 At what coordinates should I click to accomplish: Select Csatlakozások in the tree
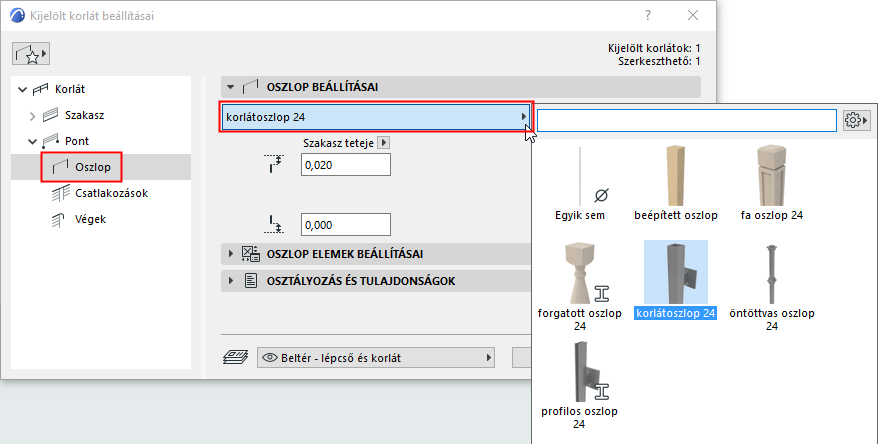point(111,193)
